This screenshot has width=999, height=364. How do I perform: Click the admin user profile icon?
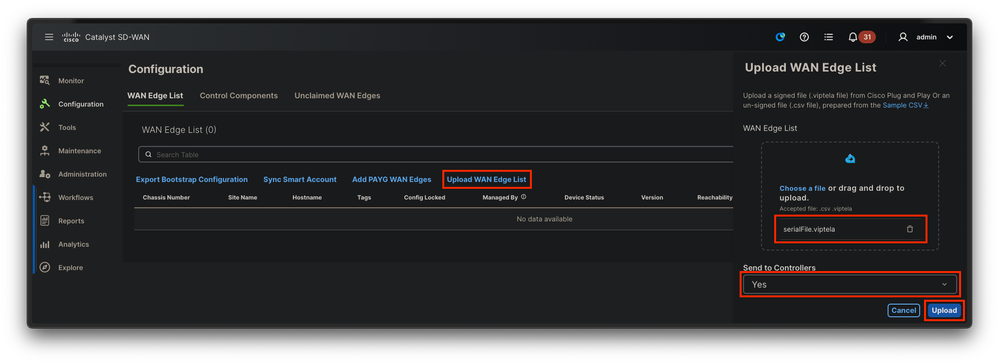[903, 37]
